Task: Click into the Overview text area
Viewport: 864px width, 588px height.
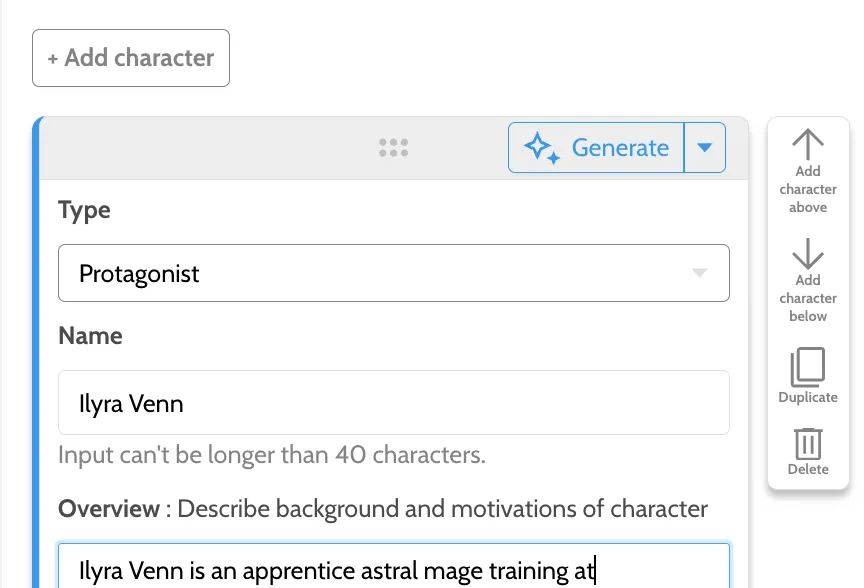Action: tap(394, 570)
